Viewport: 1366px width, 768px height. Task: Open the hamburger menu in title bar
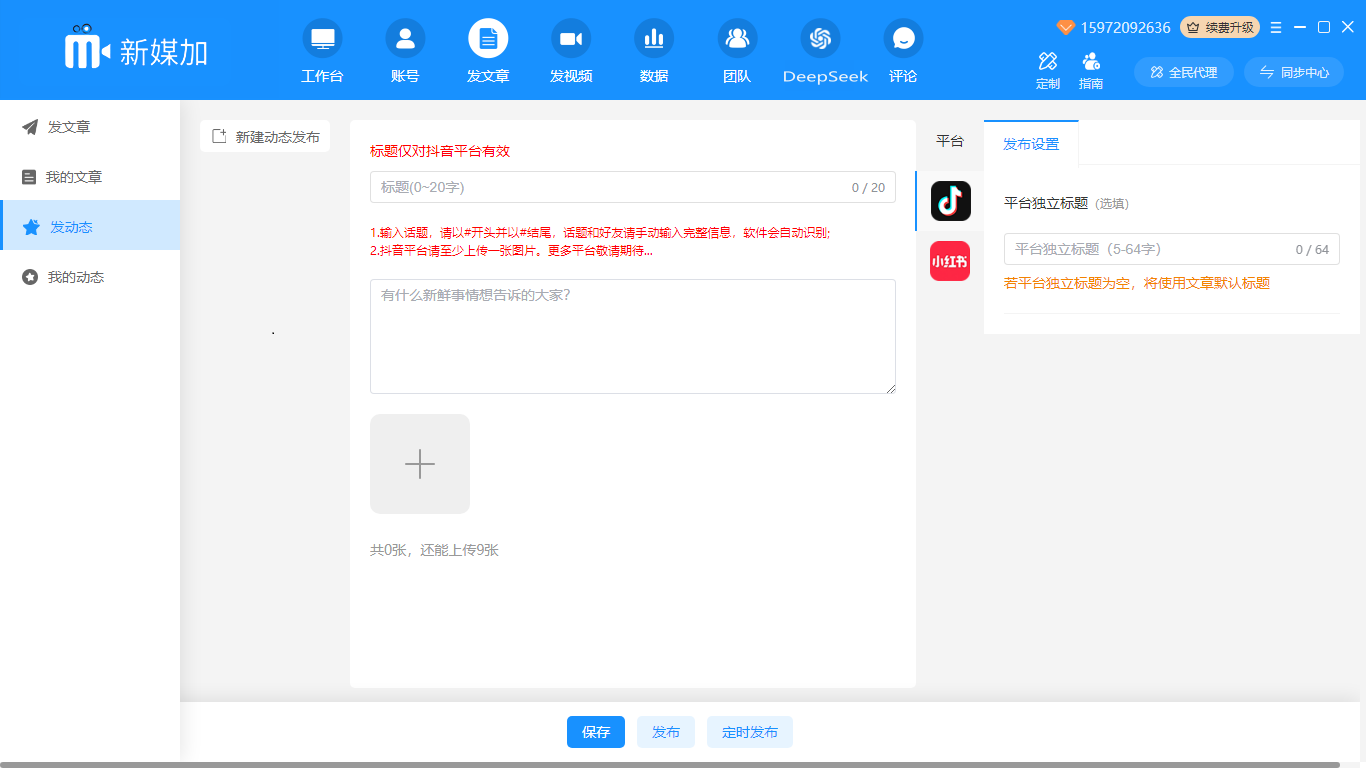1276,28
